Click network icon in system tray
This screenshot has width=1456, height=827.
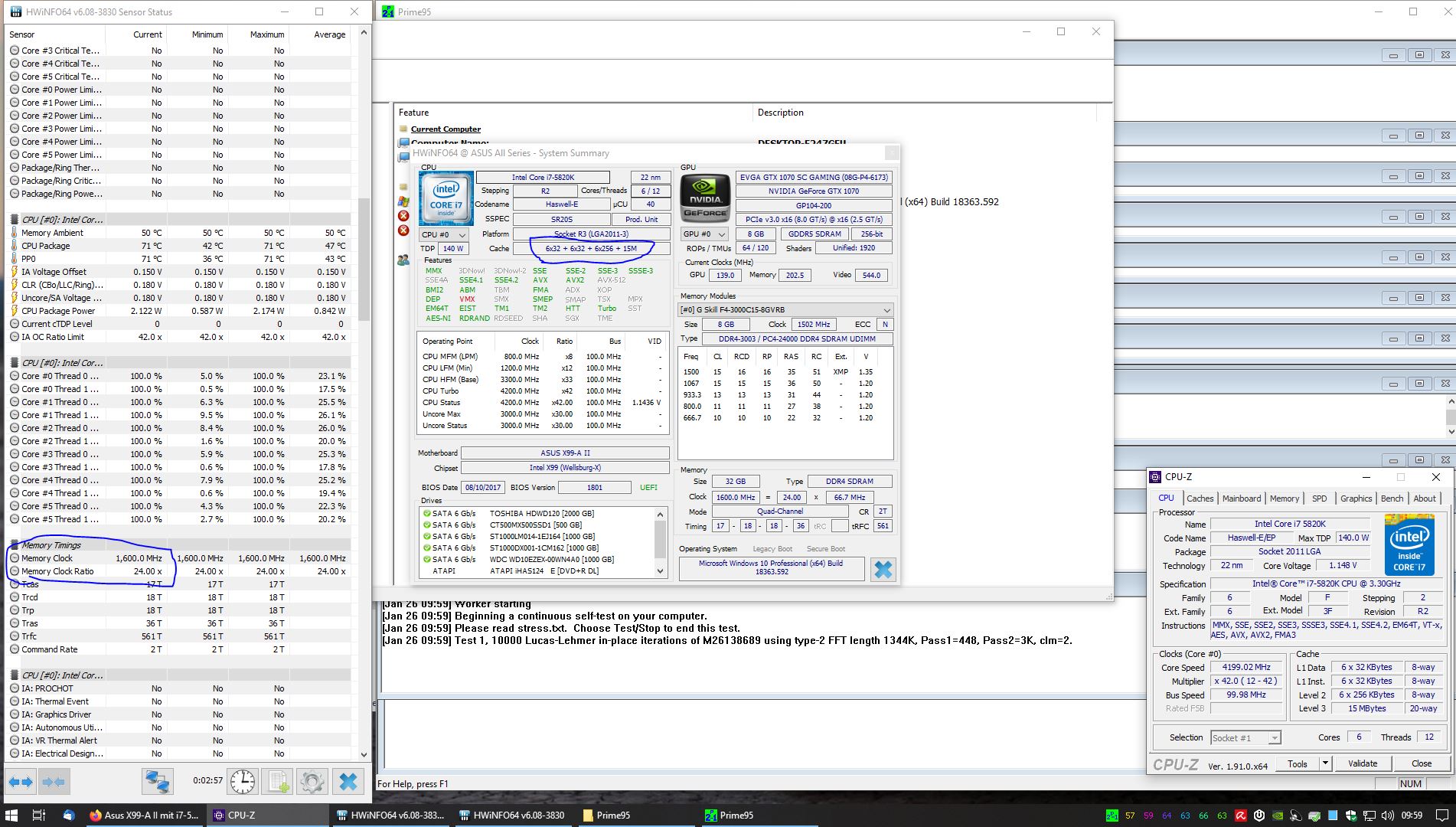[x=1368, y=816]
